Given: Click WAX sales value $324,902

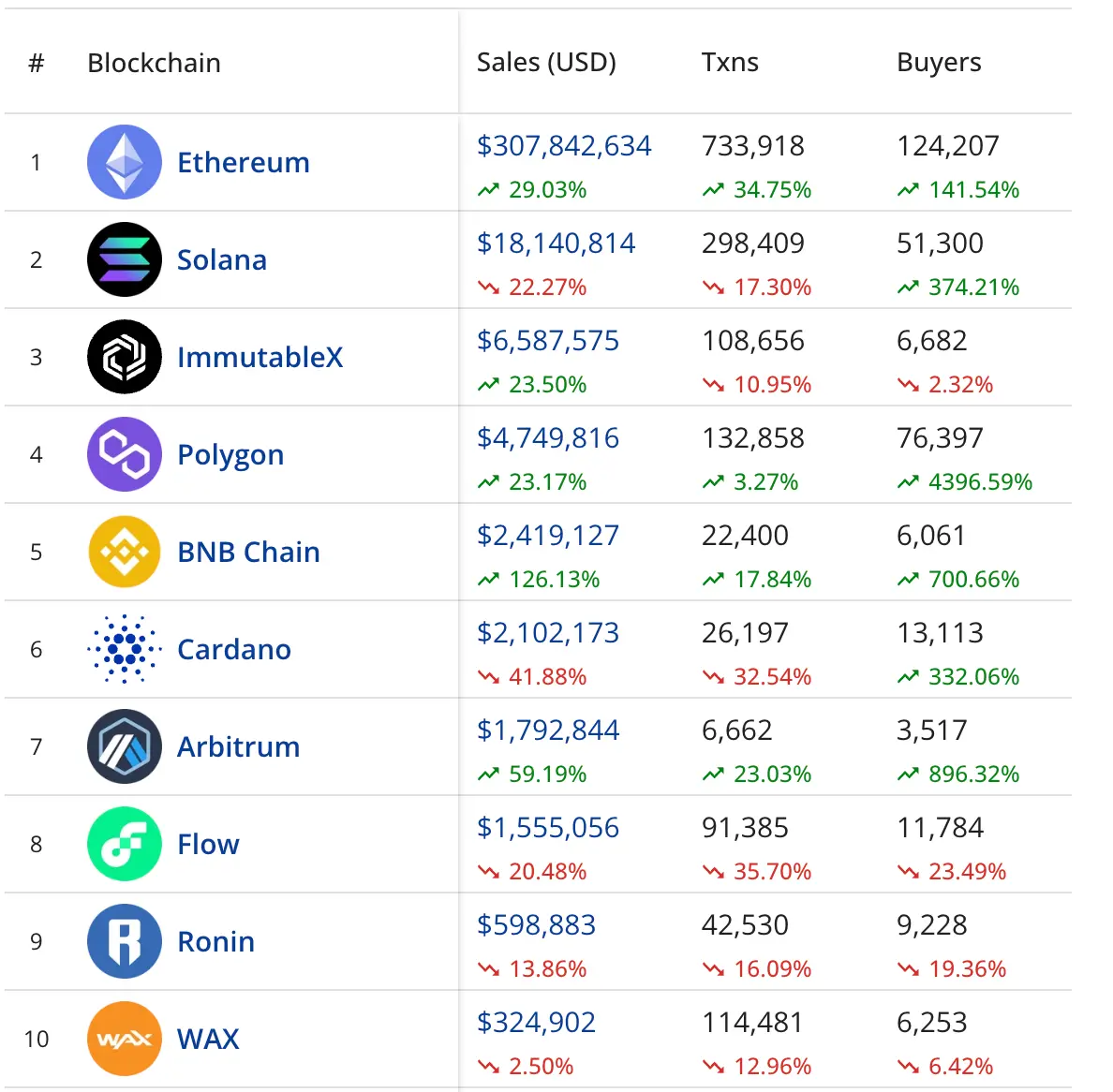Looking at the screenshot, I should 537,1022.
